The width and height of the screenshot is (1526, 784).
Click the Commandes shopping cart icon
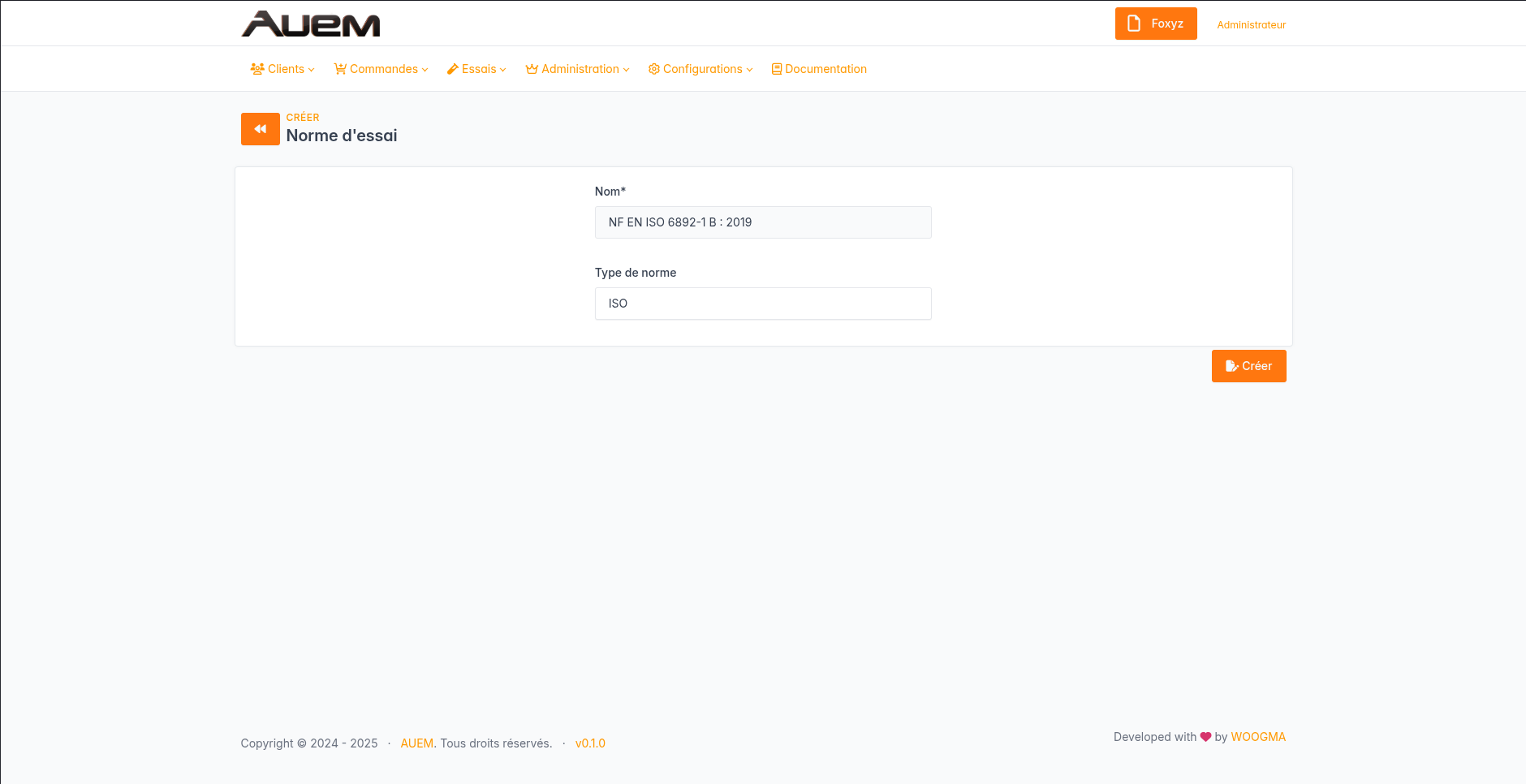click(x=340, y=69)
